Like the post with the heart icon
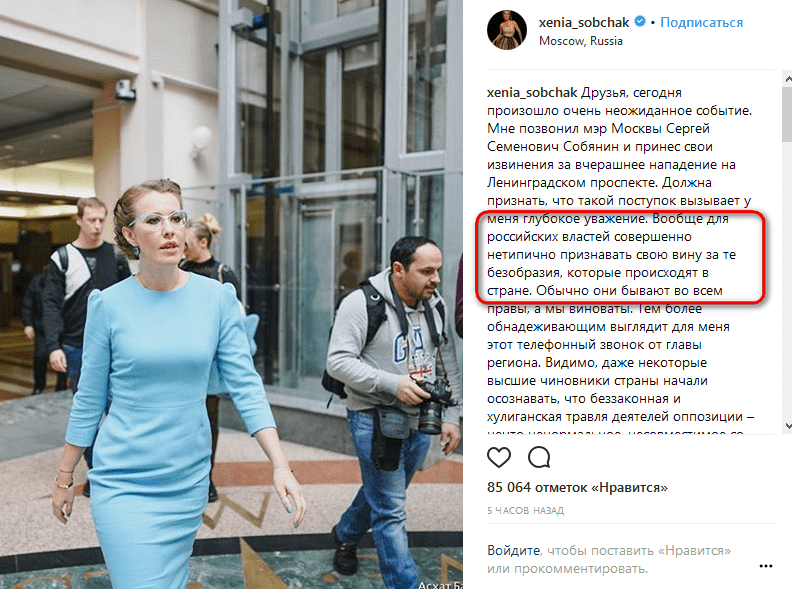Image resolution: width=792 pixels, height=589 pixels. pos(499,457)
